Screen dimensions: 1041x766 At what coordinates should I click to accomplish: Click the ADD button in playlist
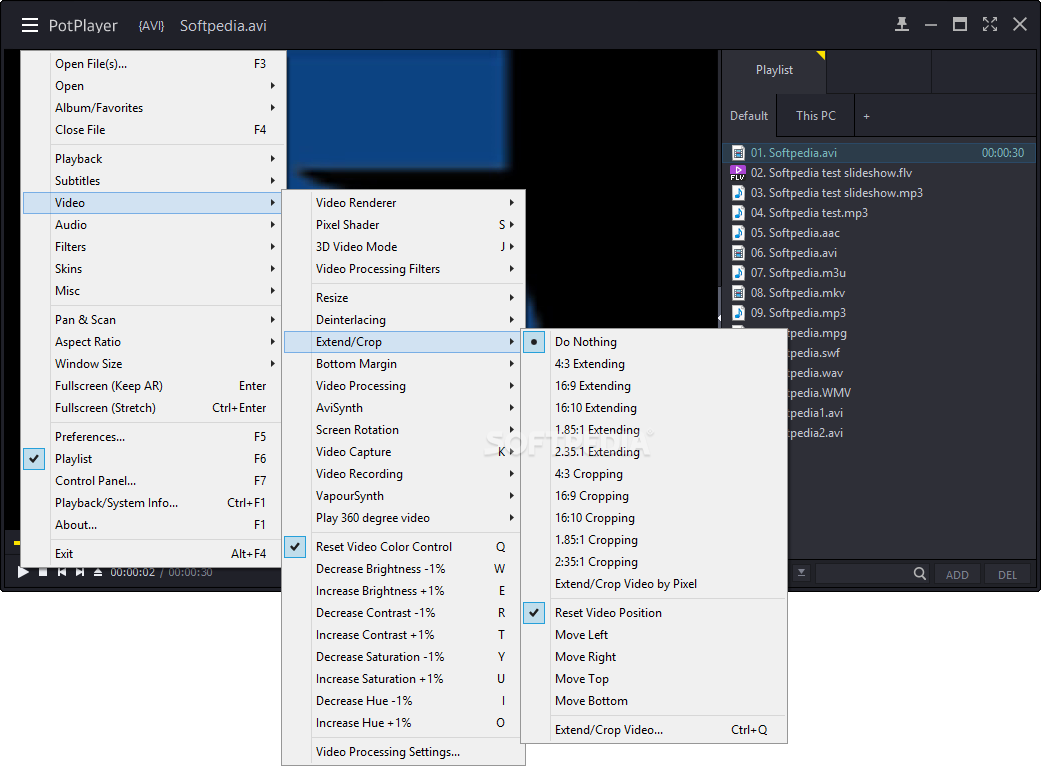click(957, 575)
